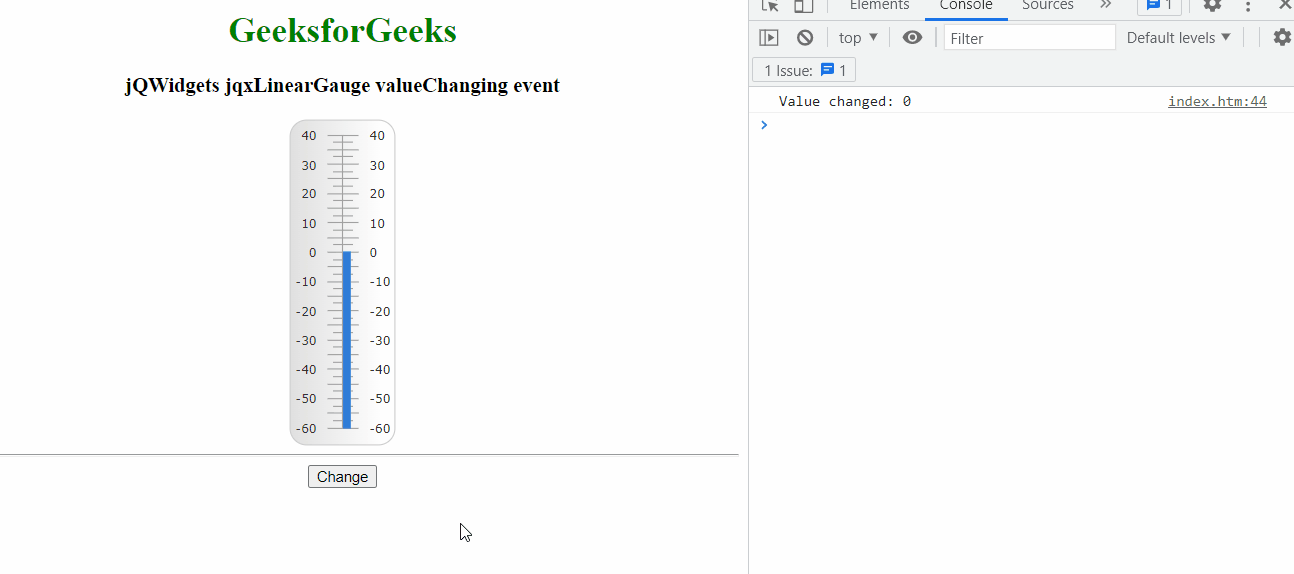Click the left scale label -50
1294x574 pixels.
[306, 399]
